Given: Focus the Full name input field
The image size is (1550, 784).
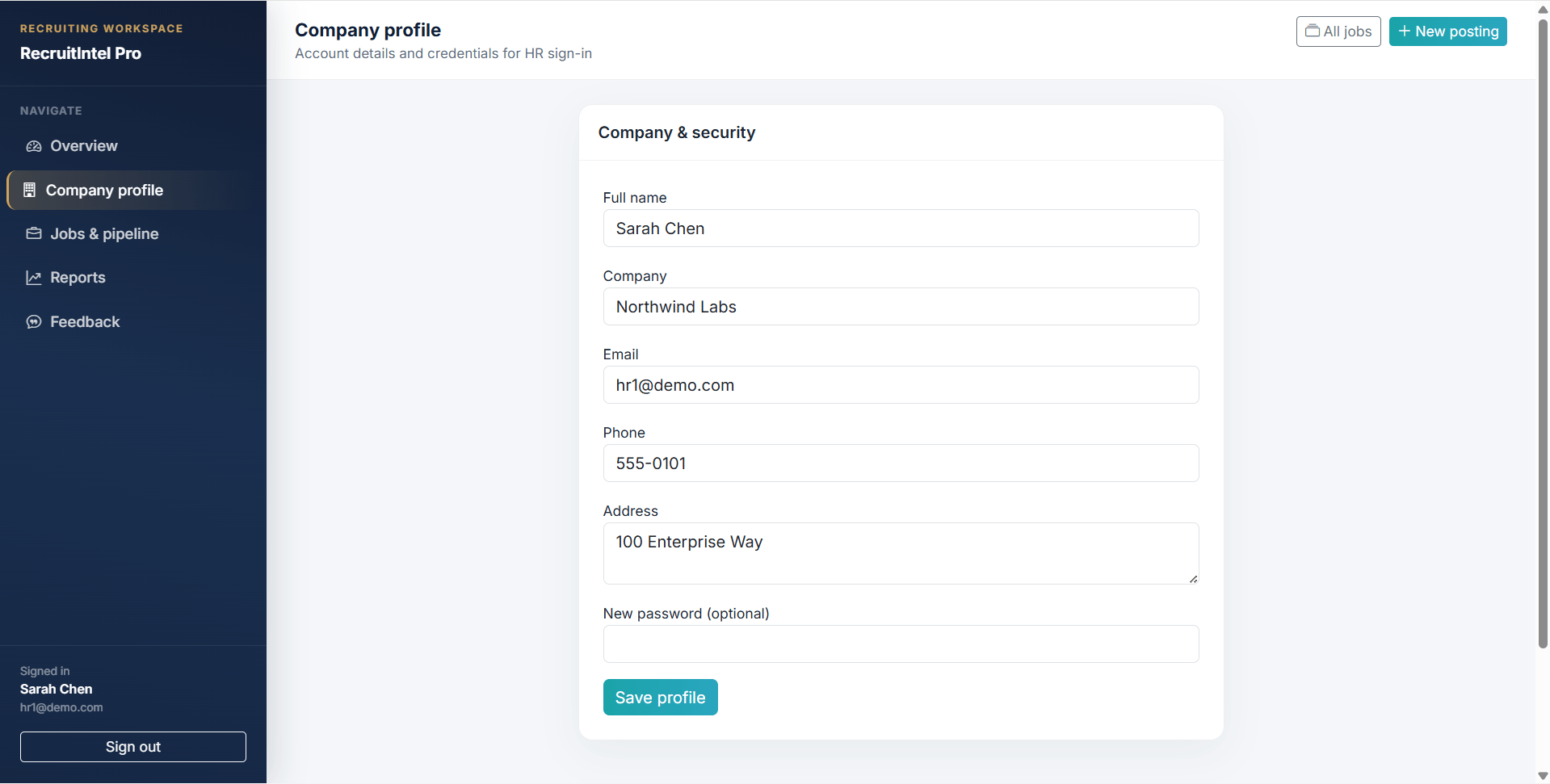Looking at the screenshot, I should click(901, 228).
